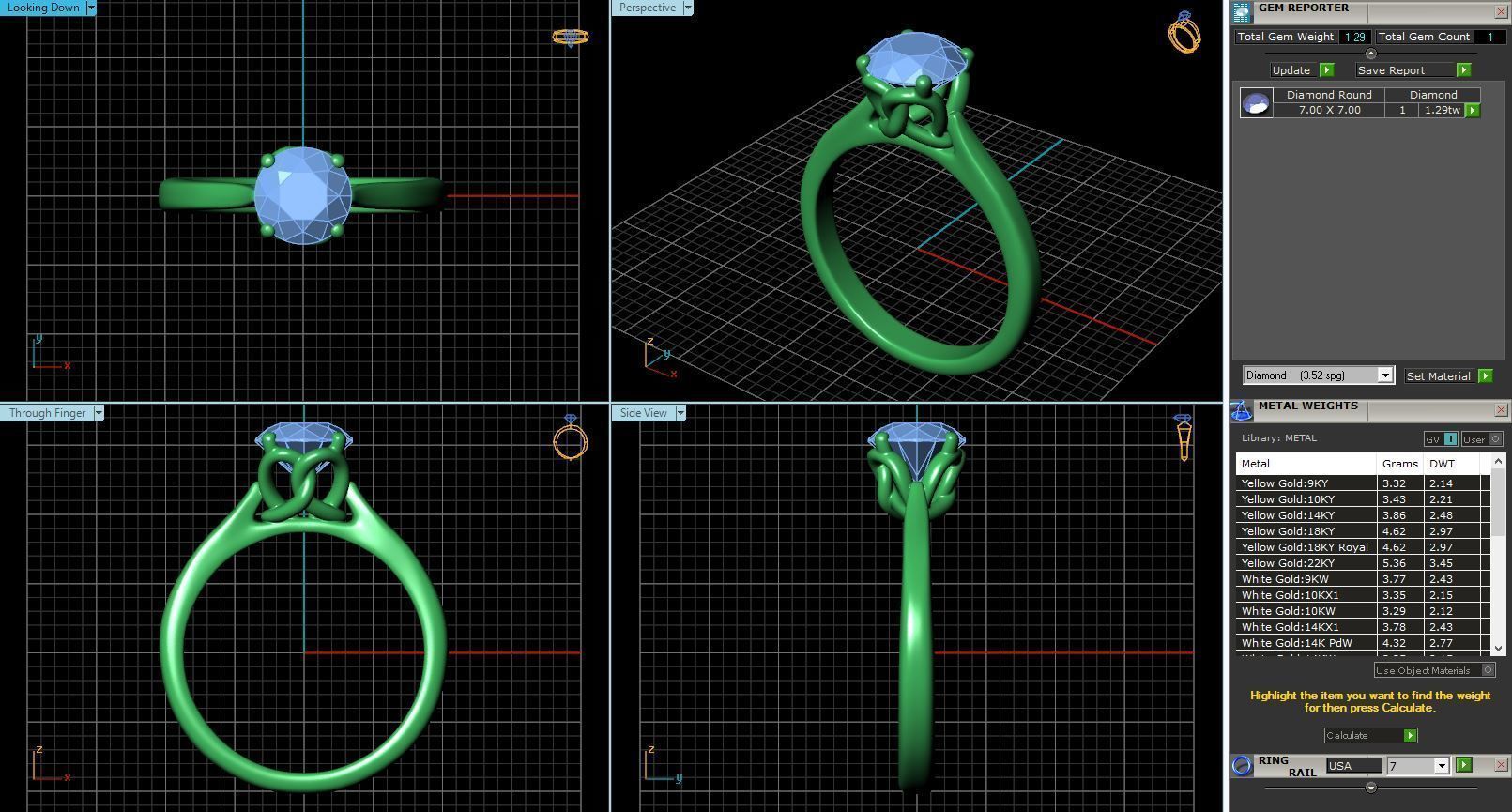Click the 7.00 X 7.00 gem size cell
Screen dimensions: 1512x812
coord(1329,111)
